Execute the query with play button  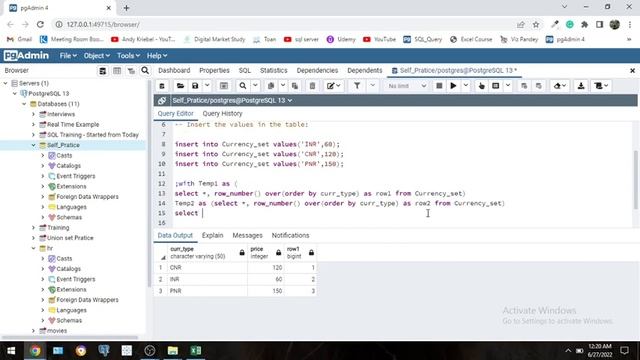pos(453,86)
